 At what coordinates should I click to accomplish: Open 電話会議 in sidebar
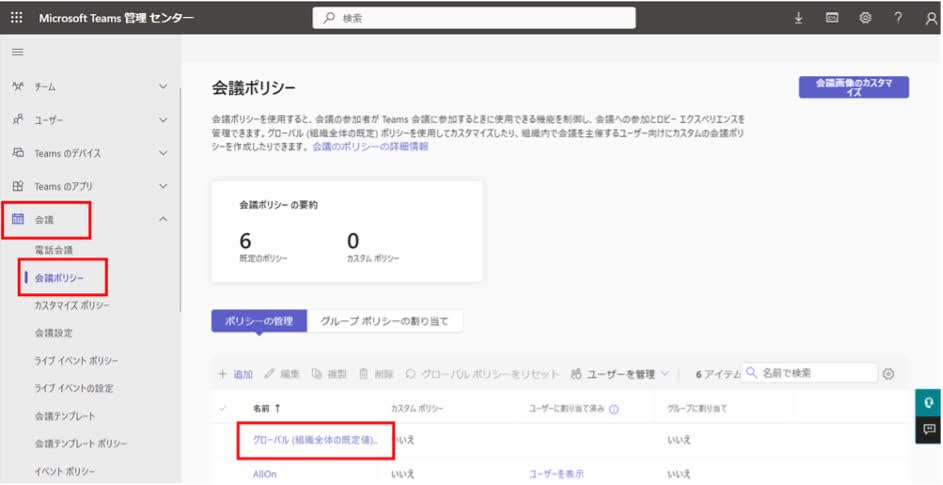(x=54, y=250)
